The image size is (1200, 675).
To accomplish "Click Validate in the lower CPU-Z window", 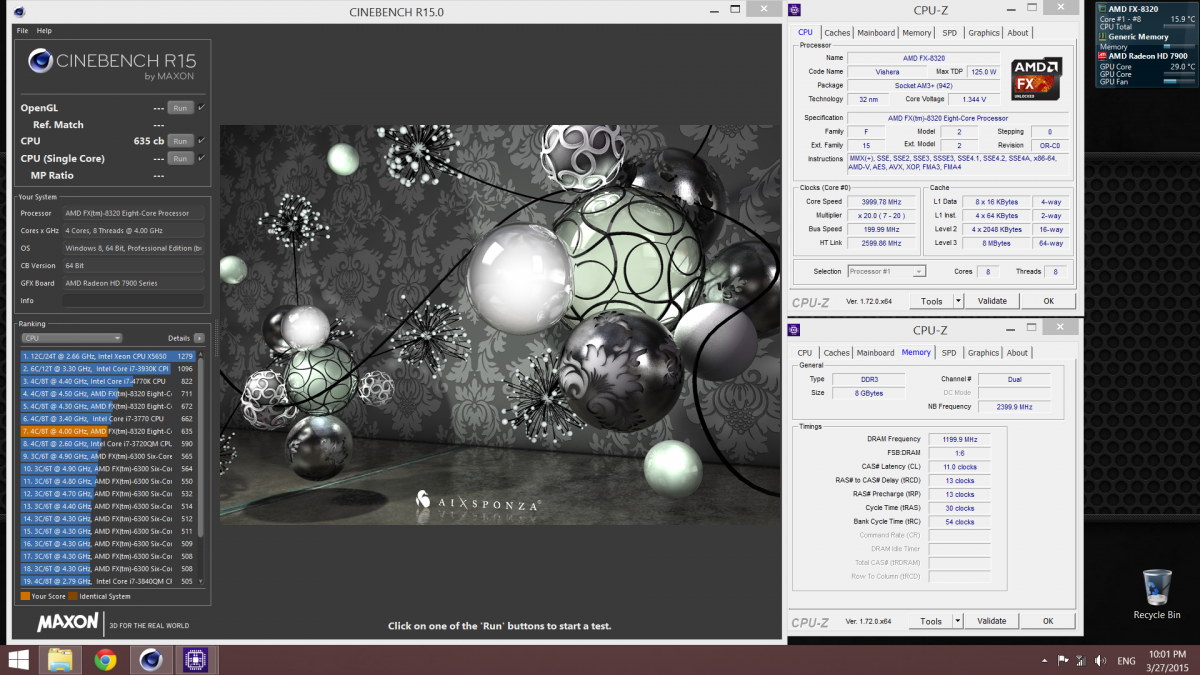I will [992, 621].
